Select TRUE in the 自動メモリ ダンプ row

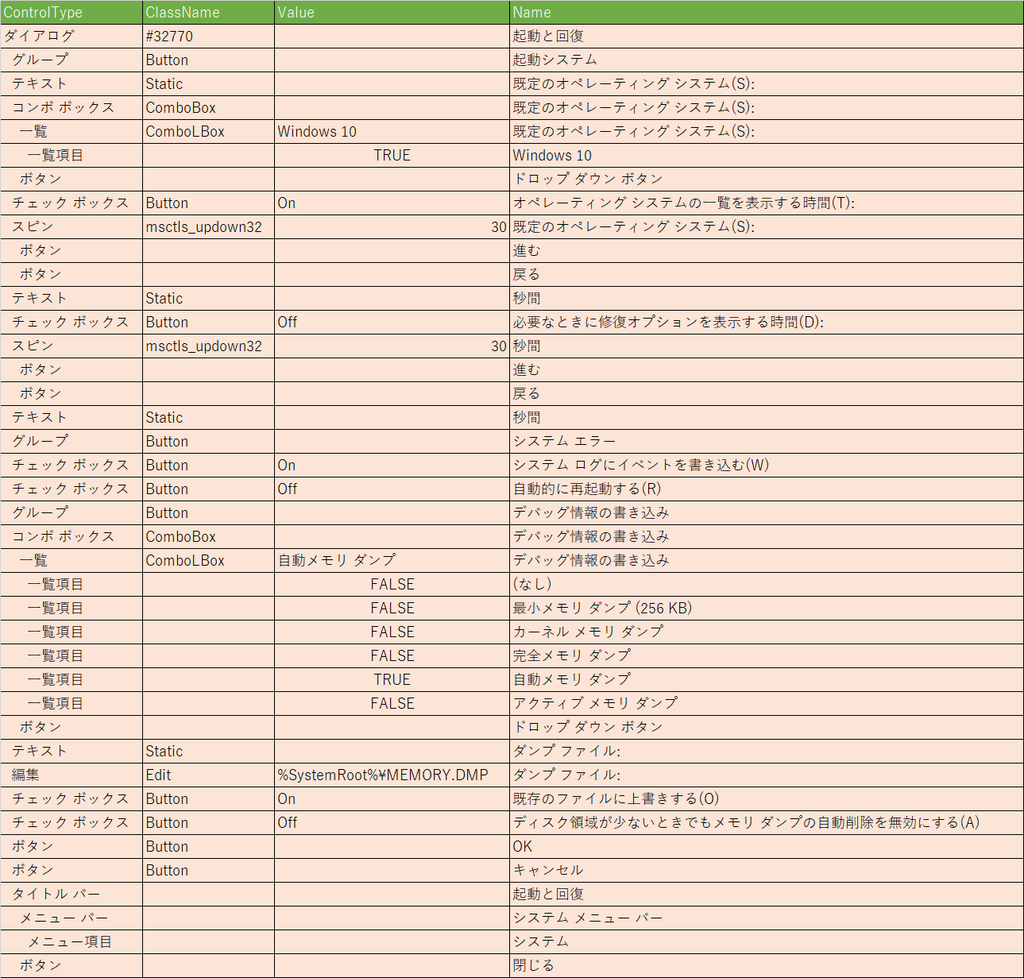(x=391, y=680)
